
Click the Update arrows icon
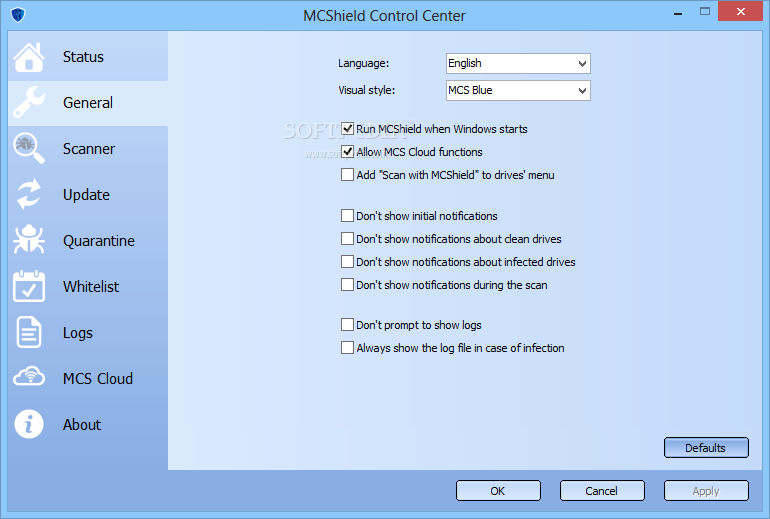coord(29,194)
